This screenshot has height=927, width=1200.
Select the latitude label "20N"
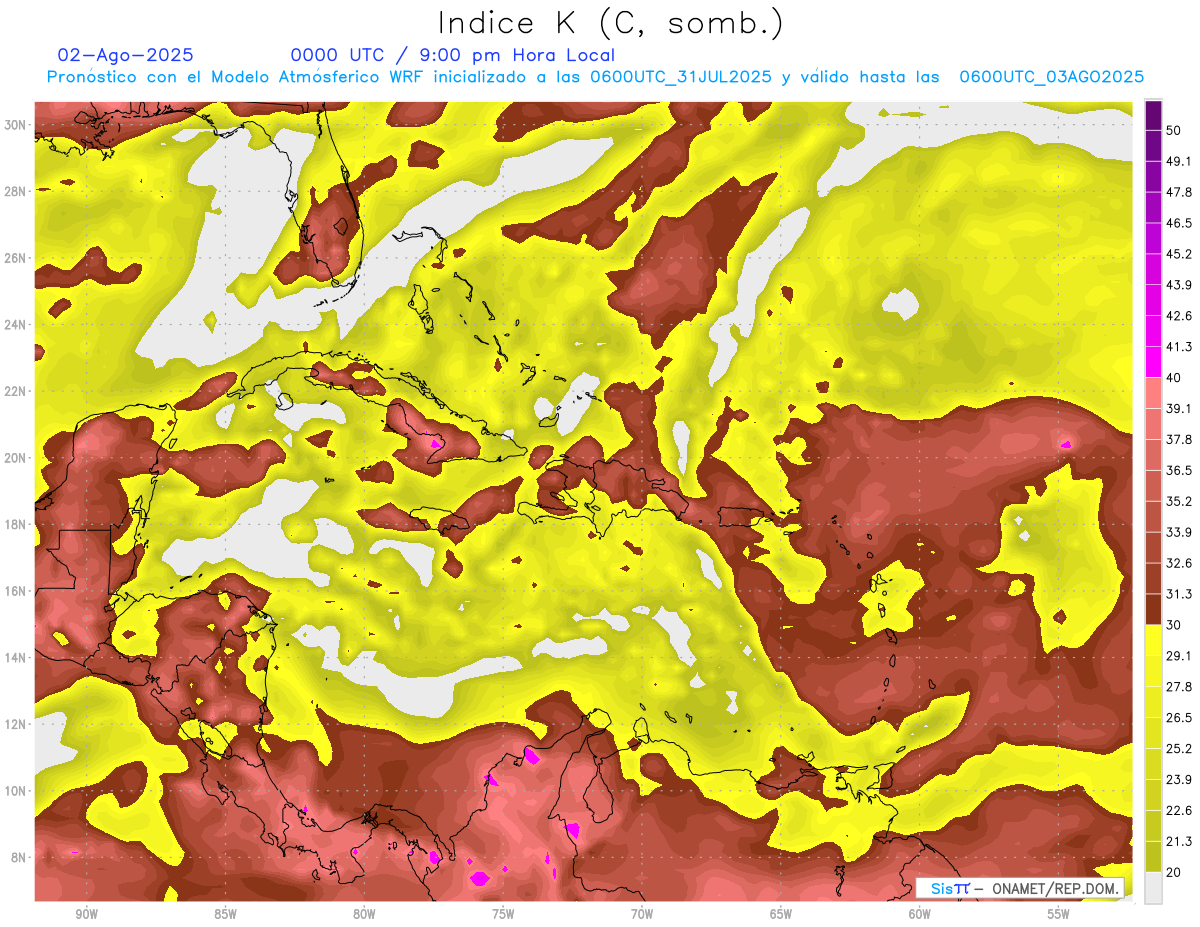point(17,458)
